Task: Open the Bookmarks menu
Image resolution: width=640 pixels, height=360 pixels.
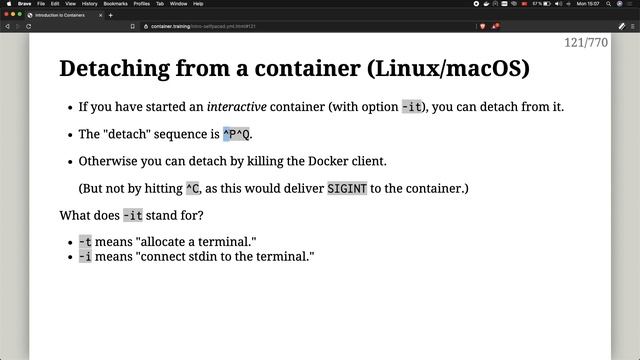Action: point(116,4)
